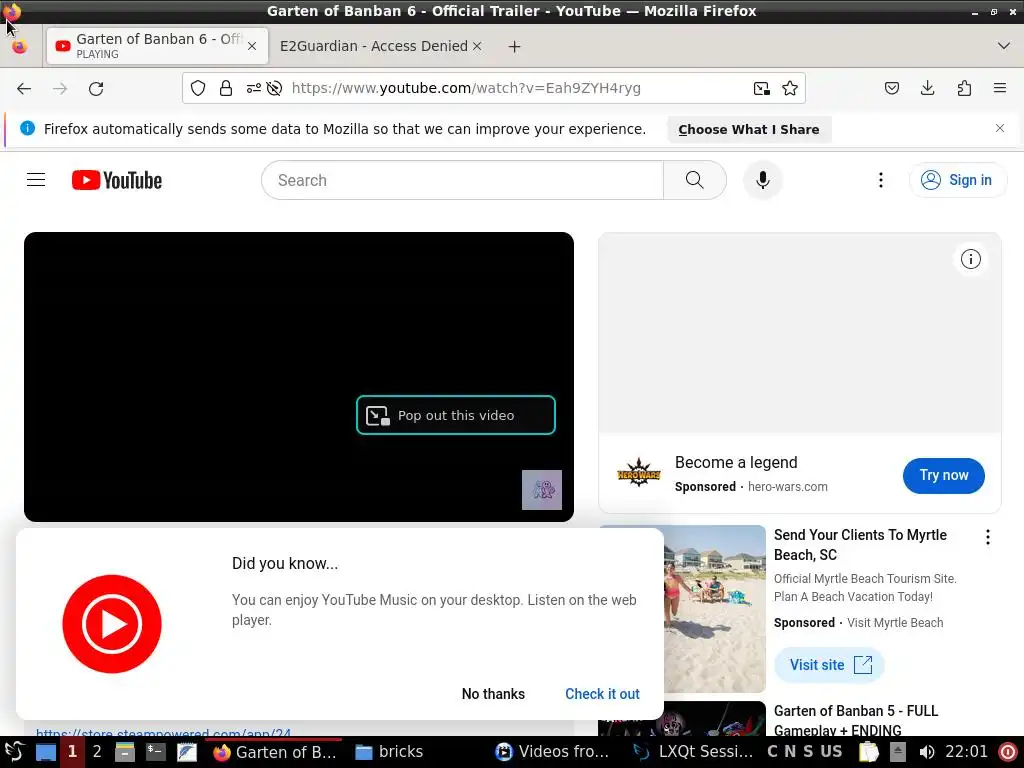Launch the file manager from the taskbar

pyautogui.click(x=124, y=752)
